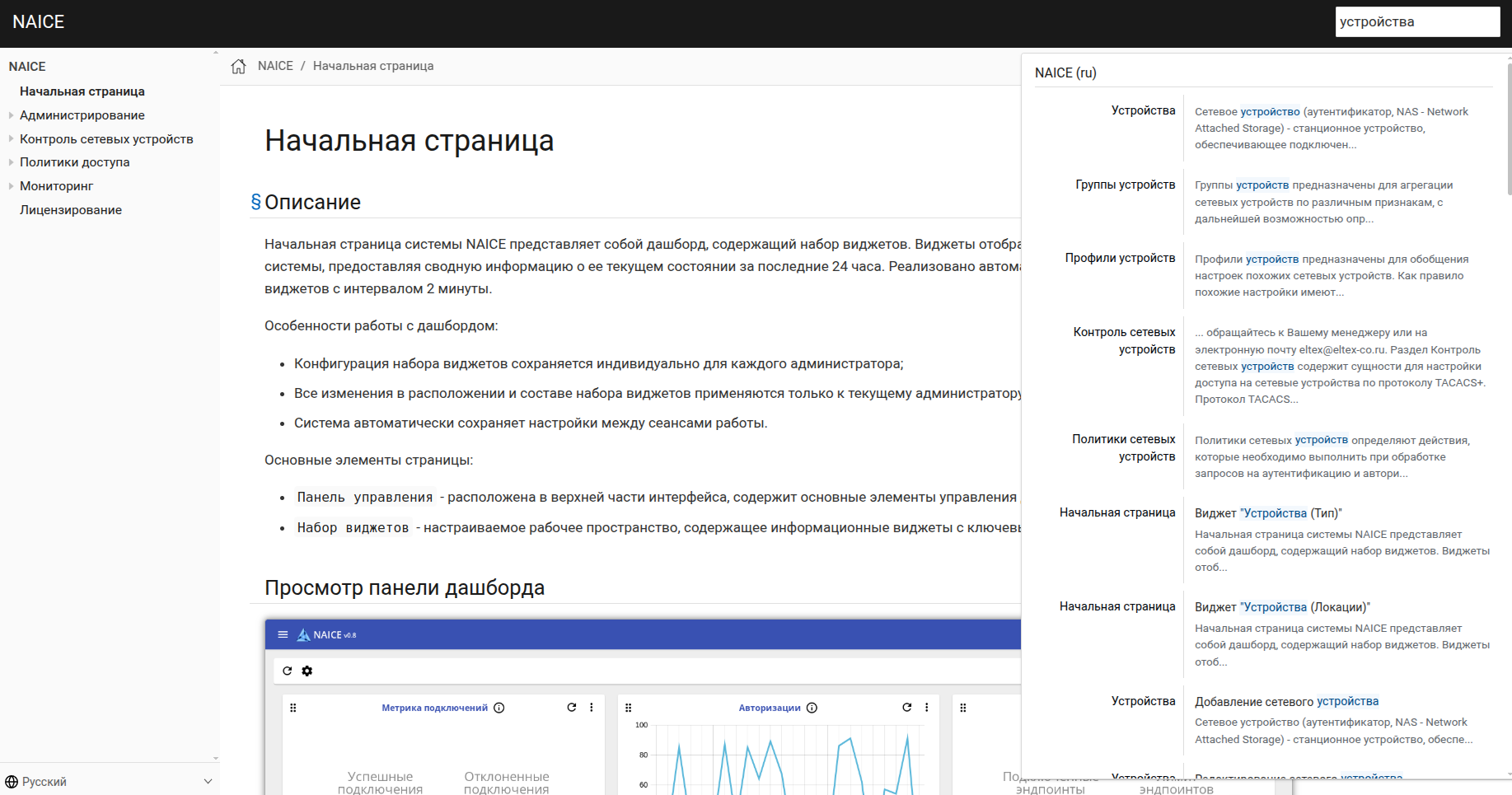Image resolution: width=1512 pixels, height=795 pixels.
Task: Expand the Контроль сетевых устройств arrow
Action: tap(11, 139)
